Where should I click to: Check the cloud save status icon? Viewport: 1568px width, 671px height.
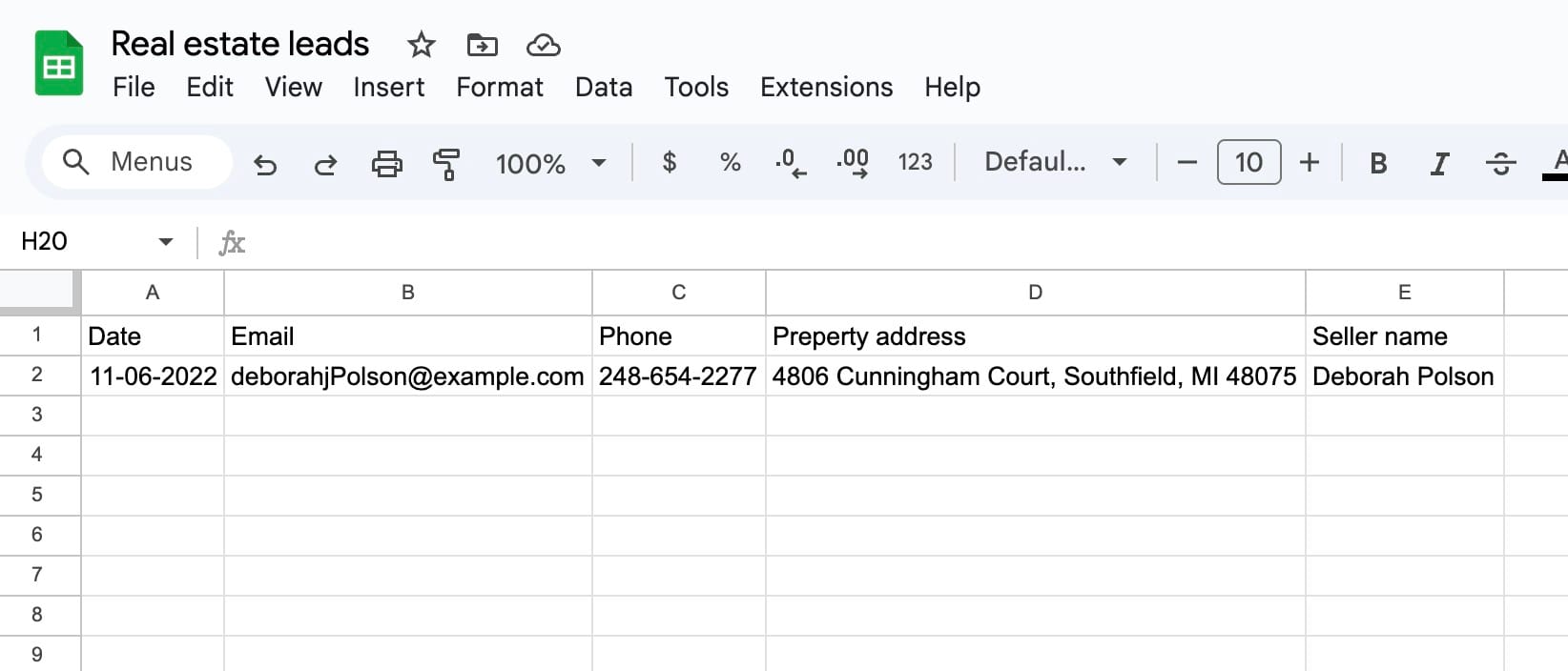pos(543,45)
